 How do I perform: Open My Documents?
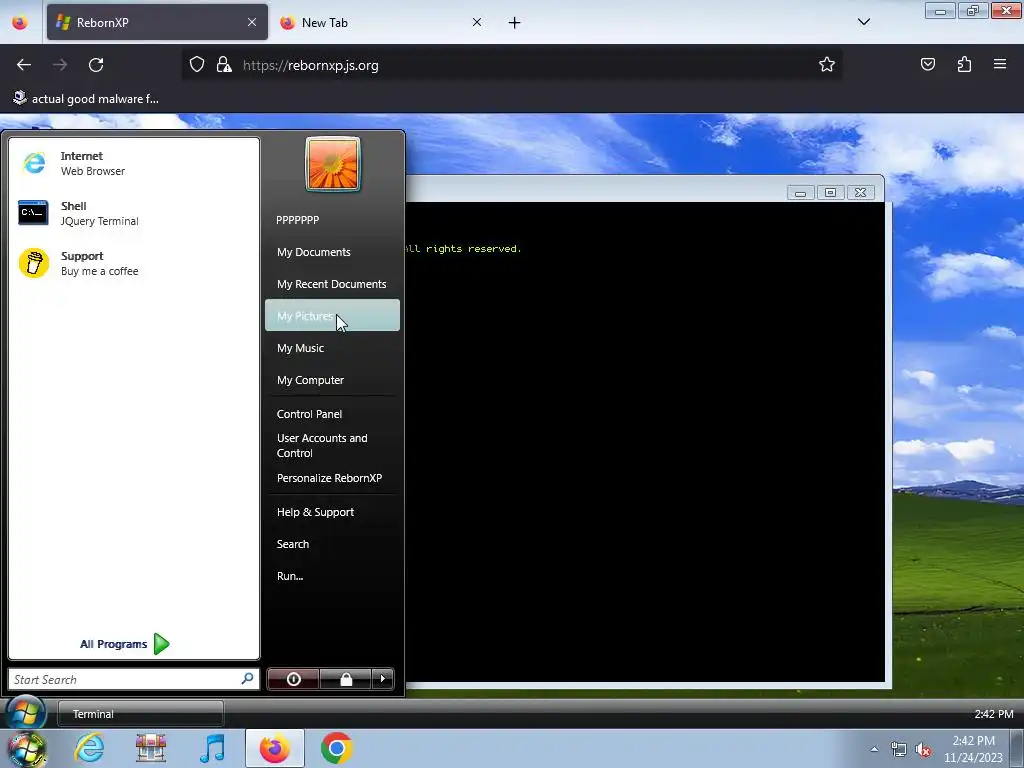click(332, 252)
